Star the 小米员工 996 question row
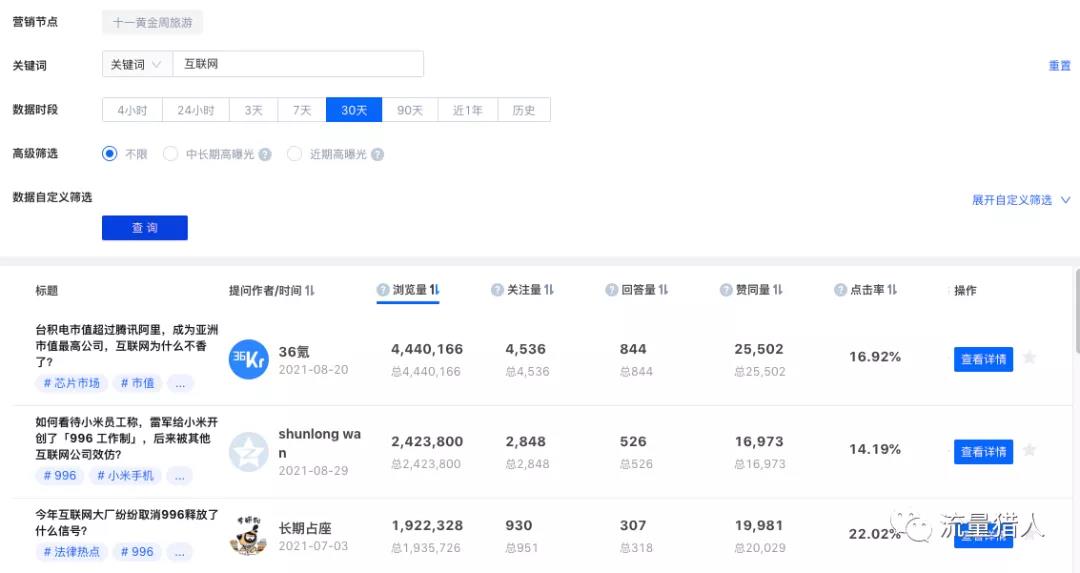 pos(1029,450)
